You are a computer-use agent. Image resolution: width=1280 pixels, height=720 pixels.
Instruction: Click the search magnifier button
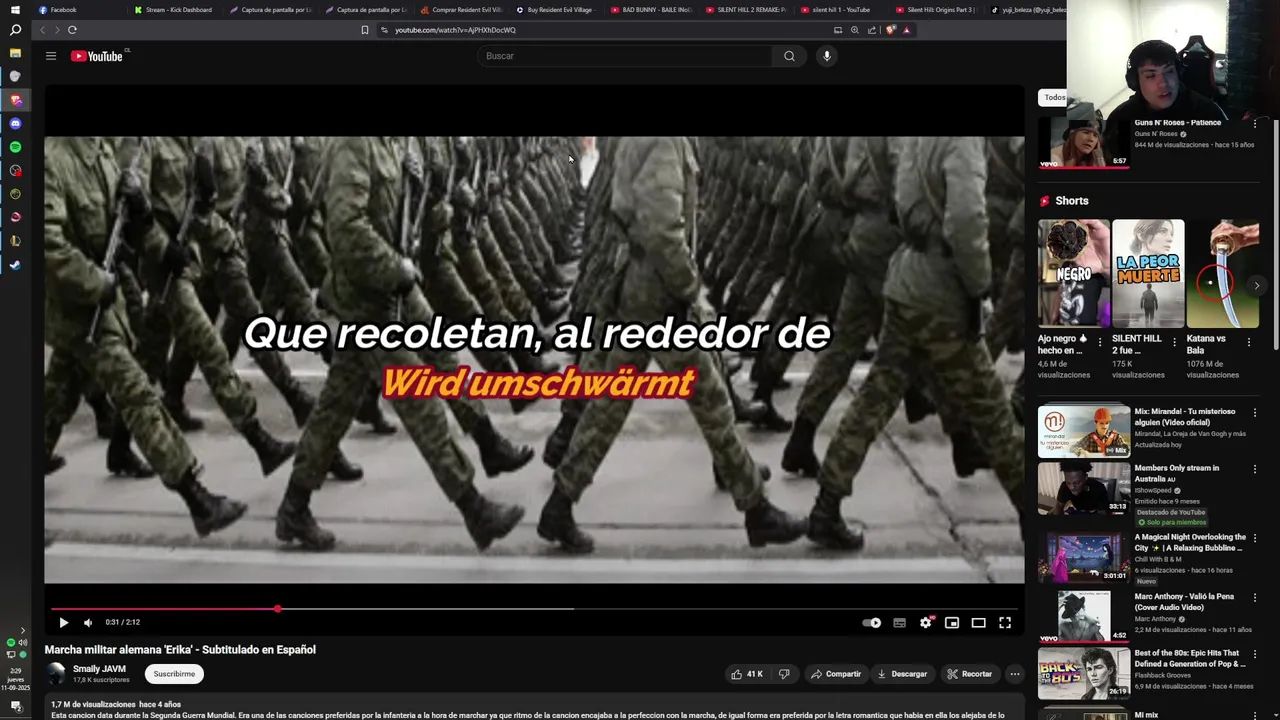click(789, 56)
